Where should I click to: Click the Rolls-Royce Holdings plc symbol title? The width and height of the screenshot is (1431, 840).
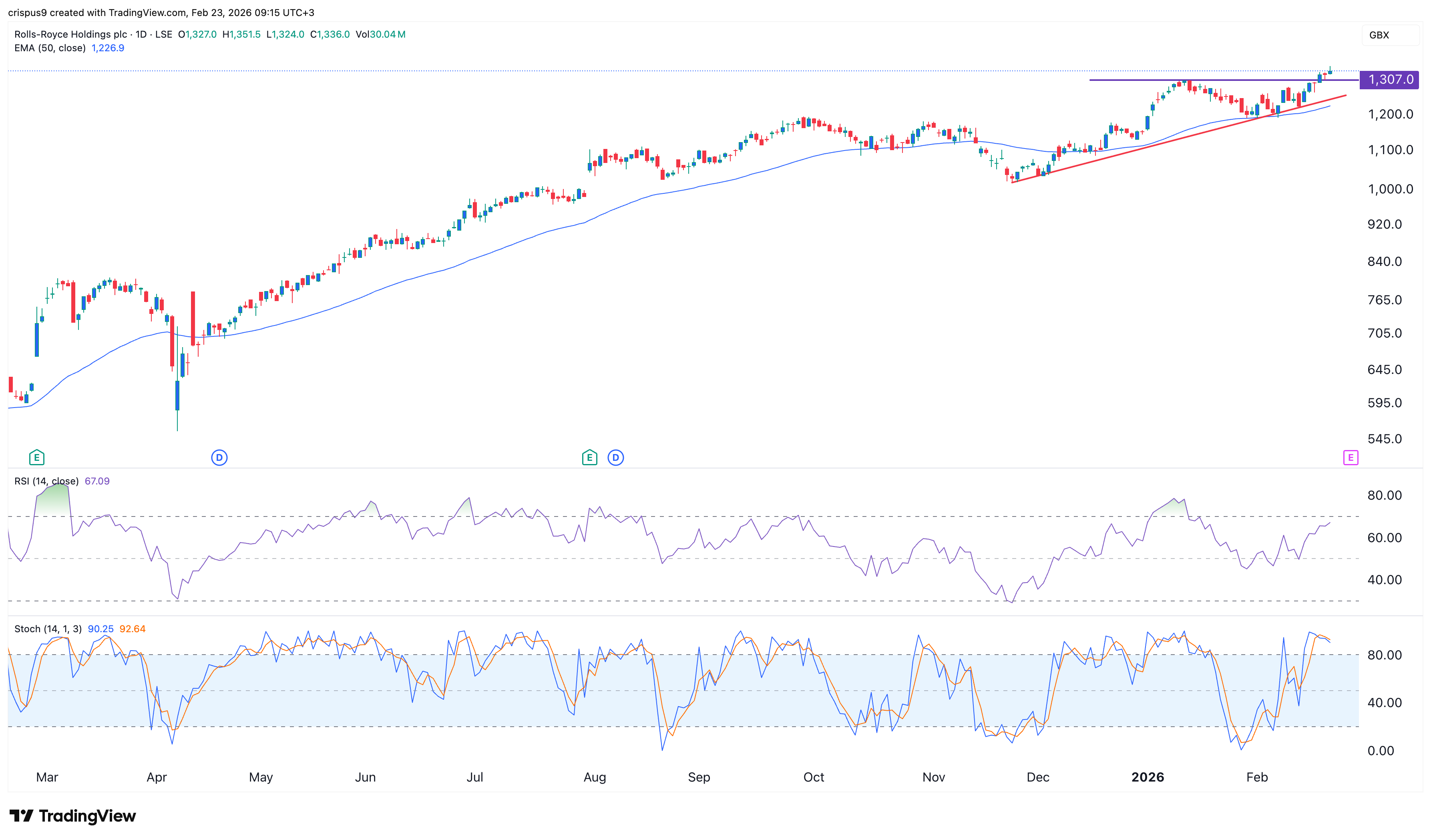coord(70,34)
